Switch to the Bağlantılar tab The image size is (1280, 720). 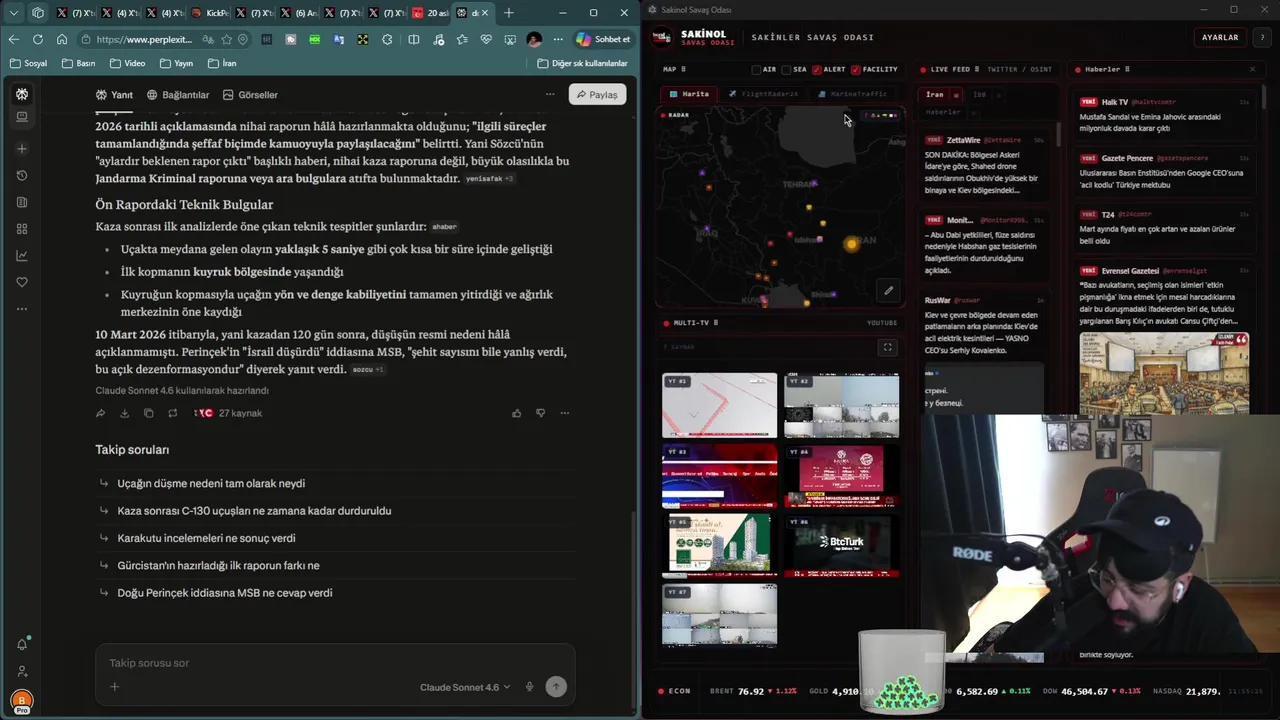[x=178, y=95]
